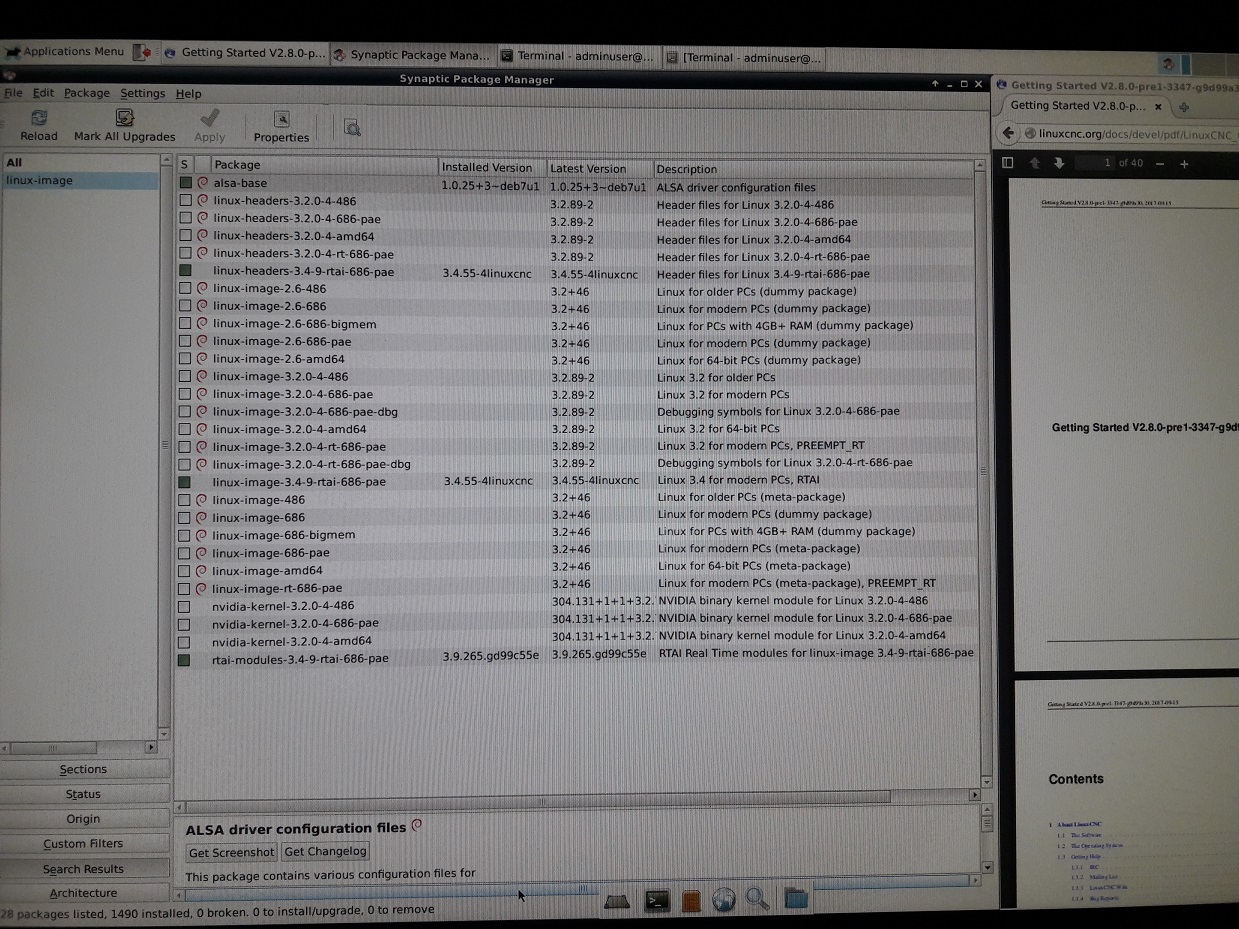
Task: Switch to the Search Results filter button
Action: (x=83, y=869)
